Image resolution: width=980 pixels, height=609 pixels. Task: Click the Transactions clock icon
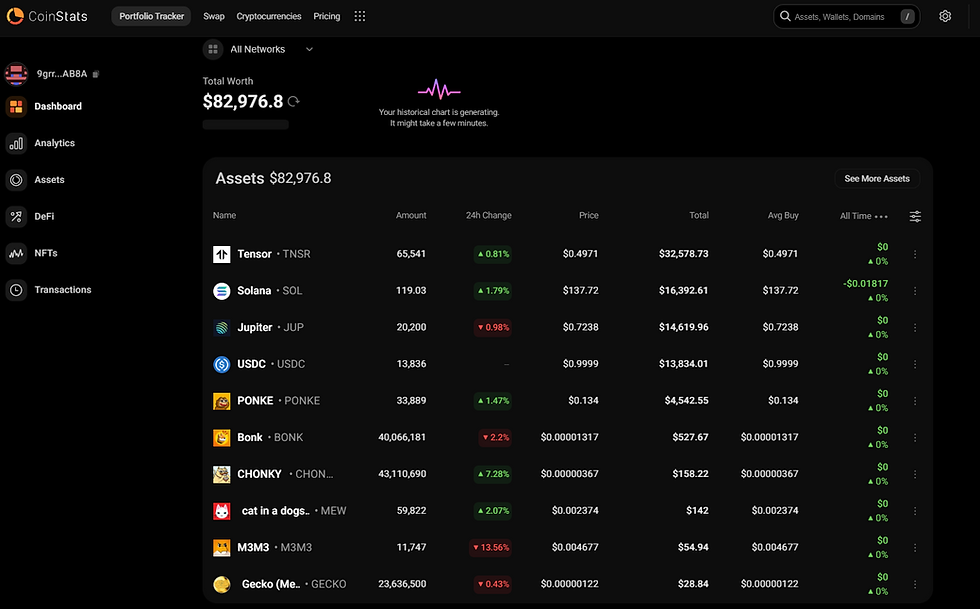click(x=16, y=290)
